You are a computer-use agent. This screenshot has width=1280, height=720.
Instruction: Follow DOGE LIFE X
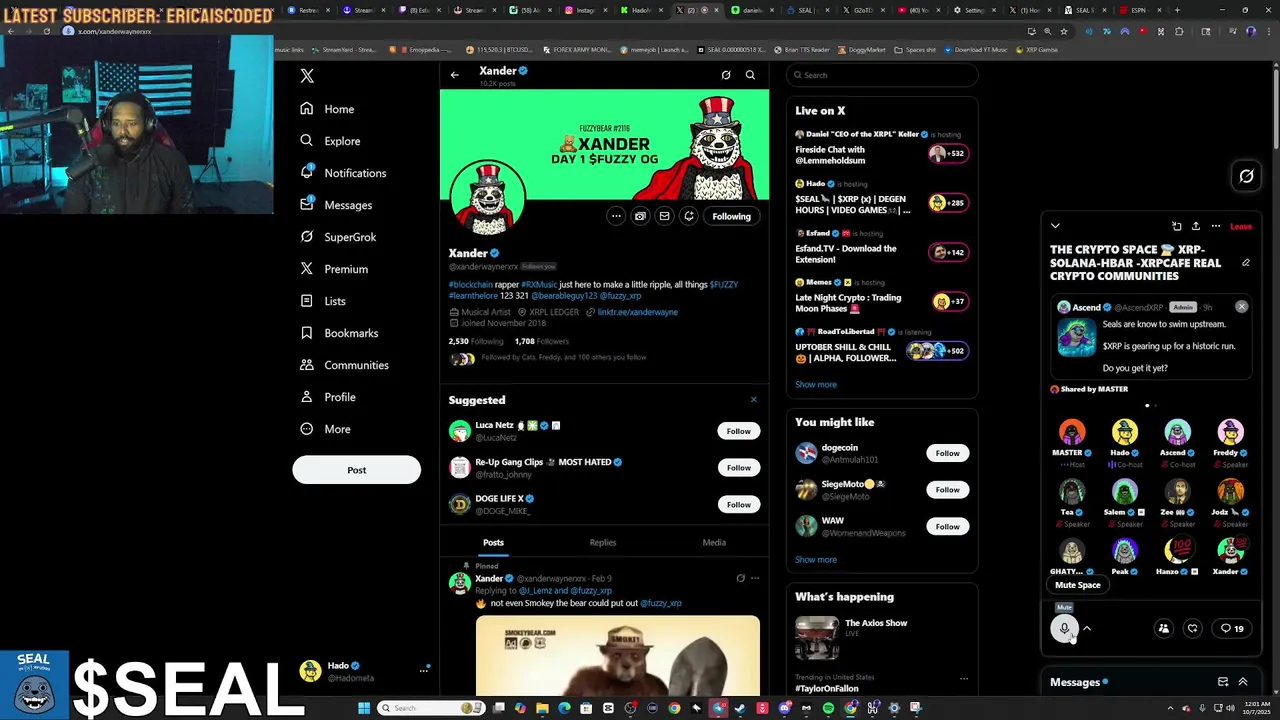point(738,505)
